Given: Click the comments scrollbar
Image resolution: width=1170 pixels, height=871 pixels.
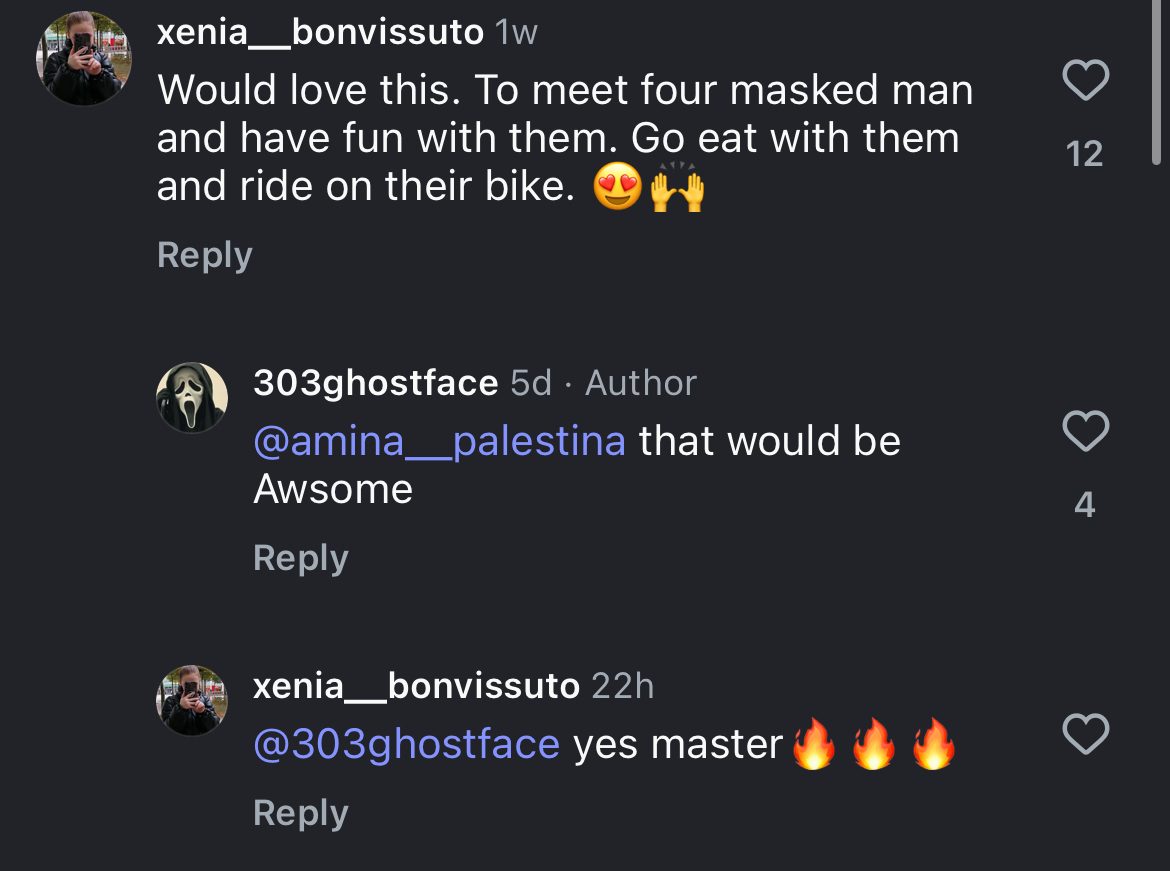Looking at the screenshot, I should coord(1157,80).
